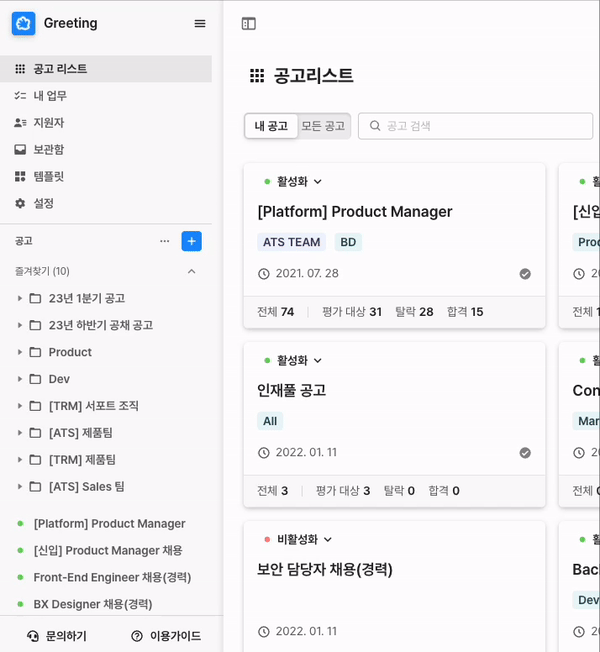Image resolution: width=600 pixels, height=652 pixels.
Task: Click the clock icon beside 2022. 01. 11 on 인재풀 공고
Action: point(264,453)
